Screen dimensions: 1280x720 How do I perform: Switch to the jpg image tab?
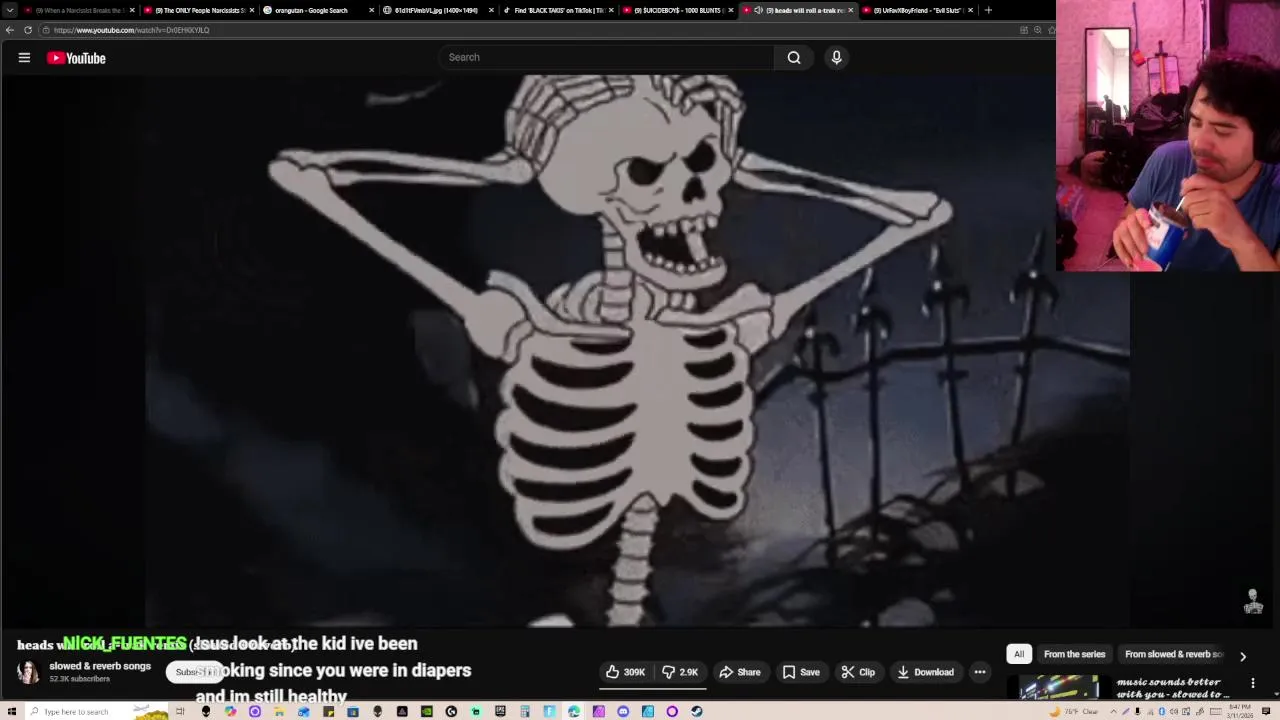click(x=438, y=10)
